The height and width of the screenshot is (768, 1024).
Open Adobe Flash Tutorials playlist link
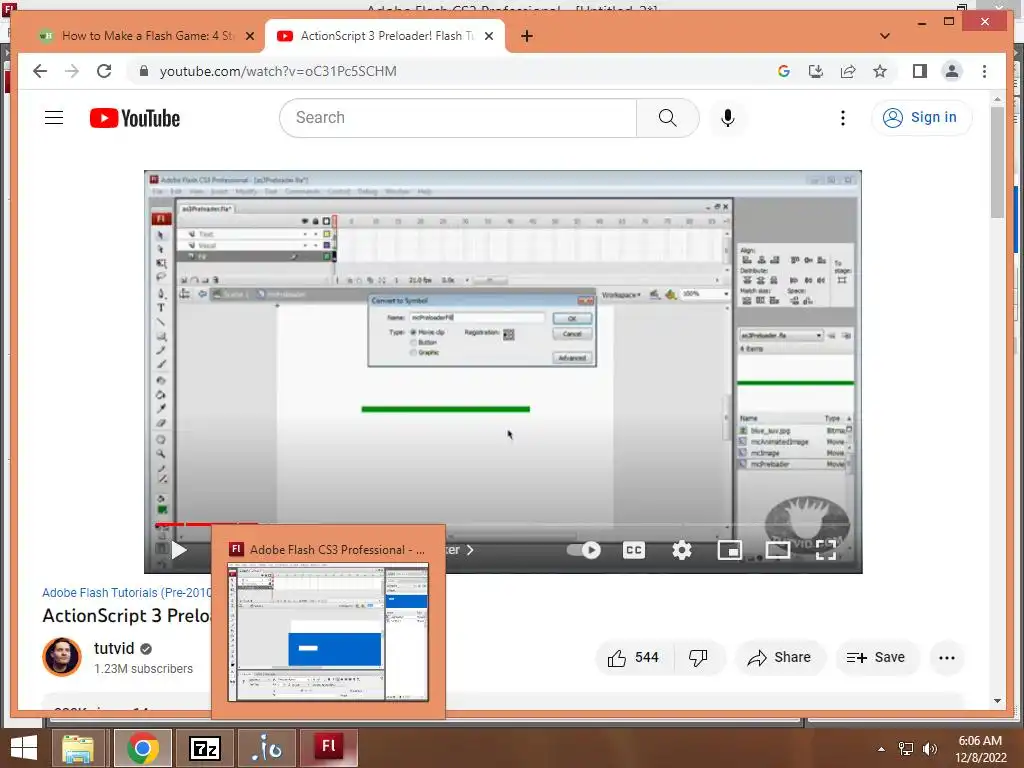(x=127, y=593)
